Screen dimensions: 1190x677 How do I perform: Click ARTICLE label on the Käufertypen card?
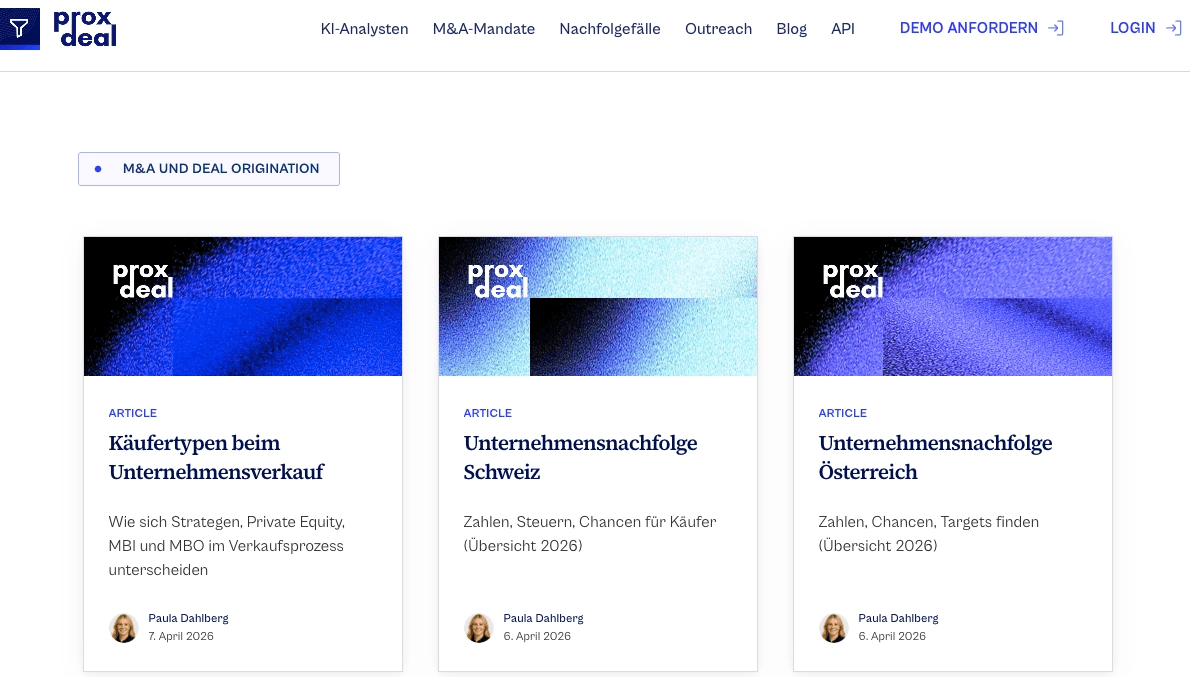coord(133,413)
